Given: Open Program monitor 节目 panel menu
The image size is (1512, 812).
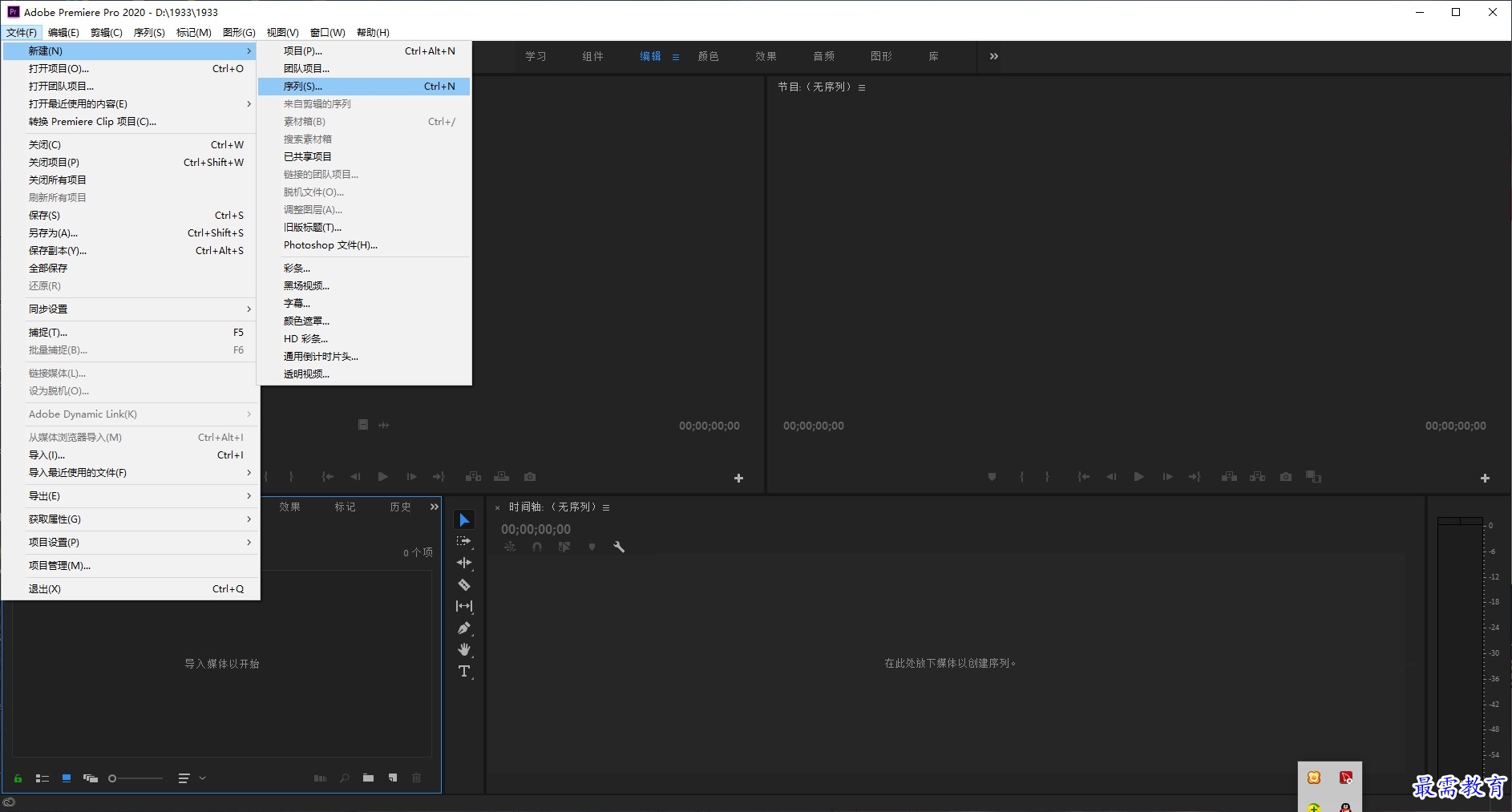Looking at the screenshot, I should 862,87.
